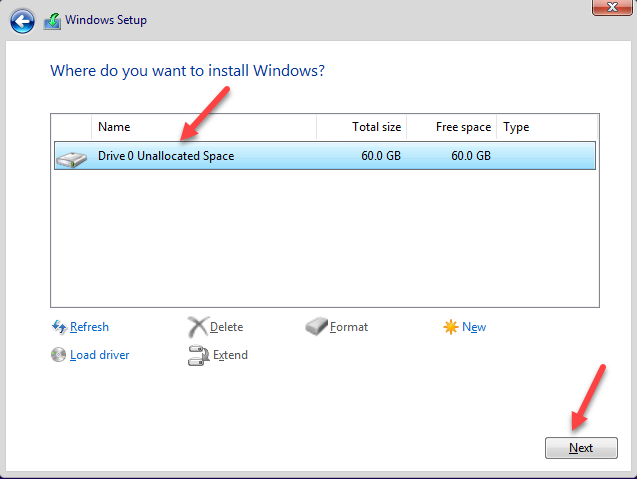
Task: Choose the Format text link
Action: coord(349,327)
